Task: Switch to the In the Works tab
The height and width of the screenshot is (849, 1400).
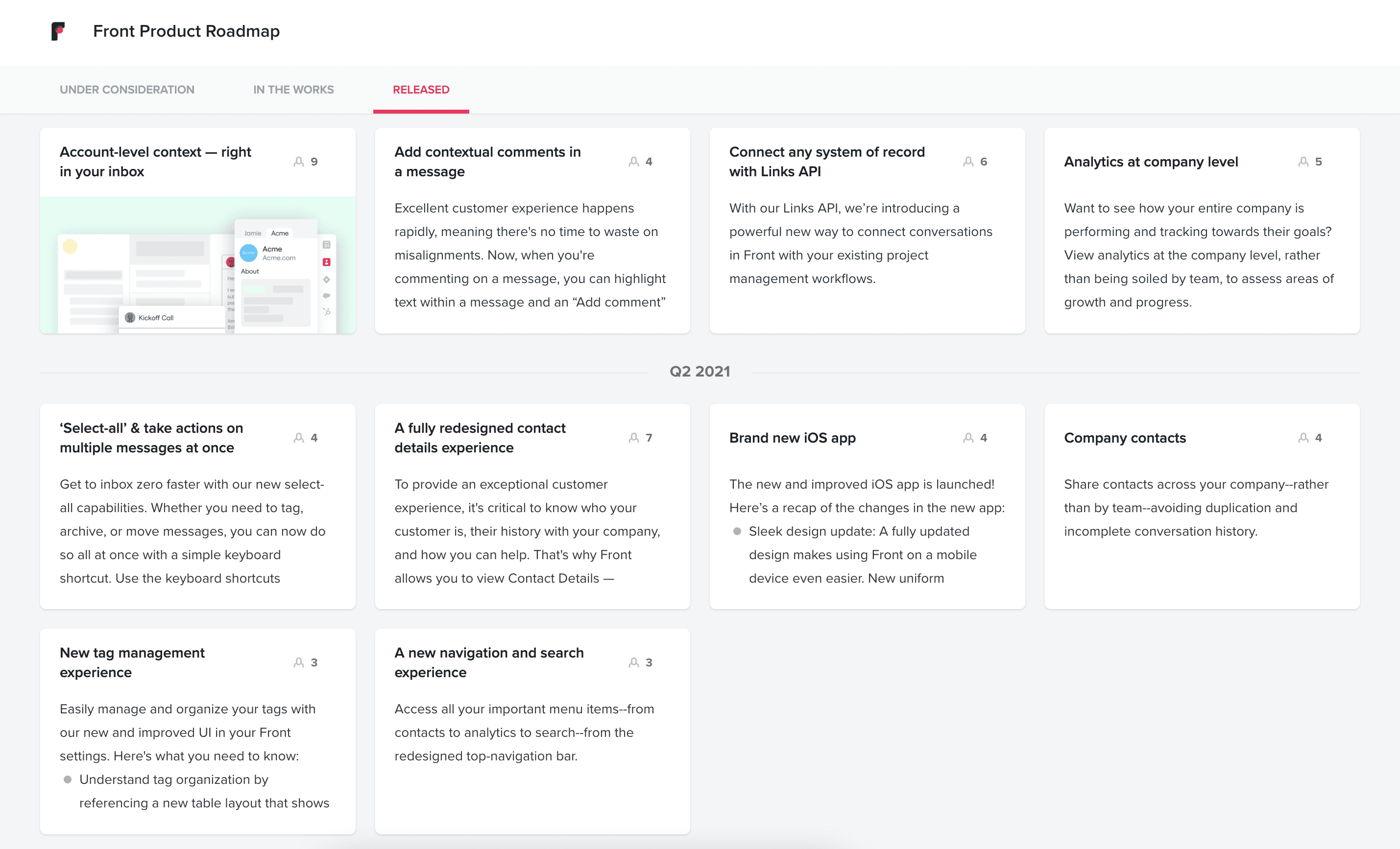Action: [x=293, y=90]
